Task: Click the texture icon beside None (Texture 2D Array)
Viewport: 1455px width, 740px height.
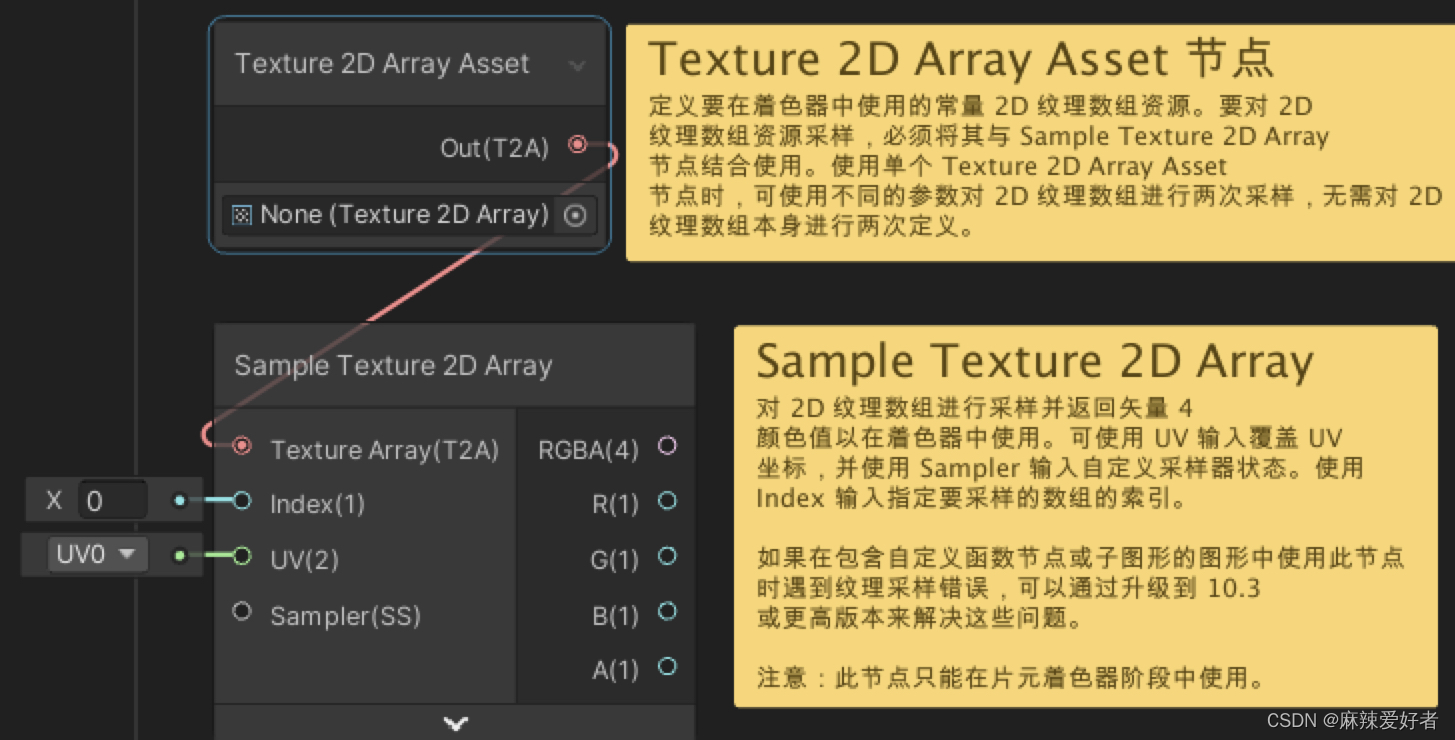Action: point(241,215)
